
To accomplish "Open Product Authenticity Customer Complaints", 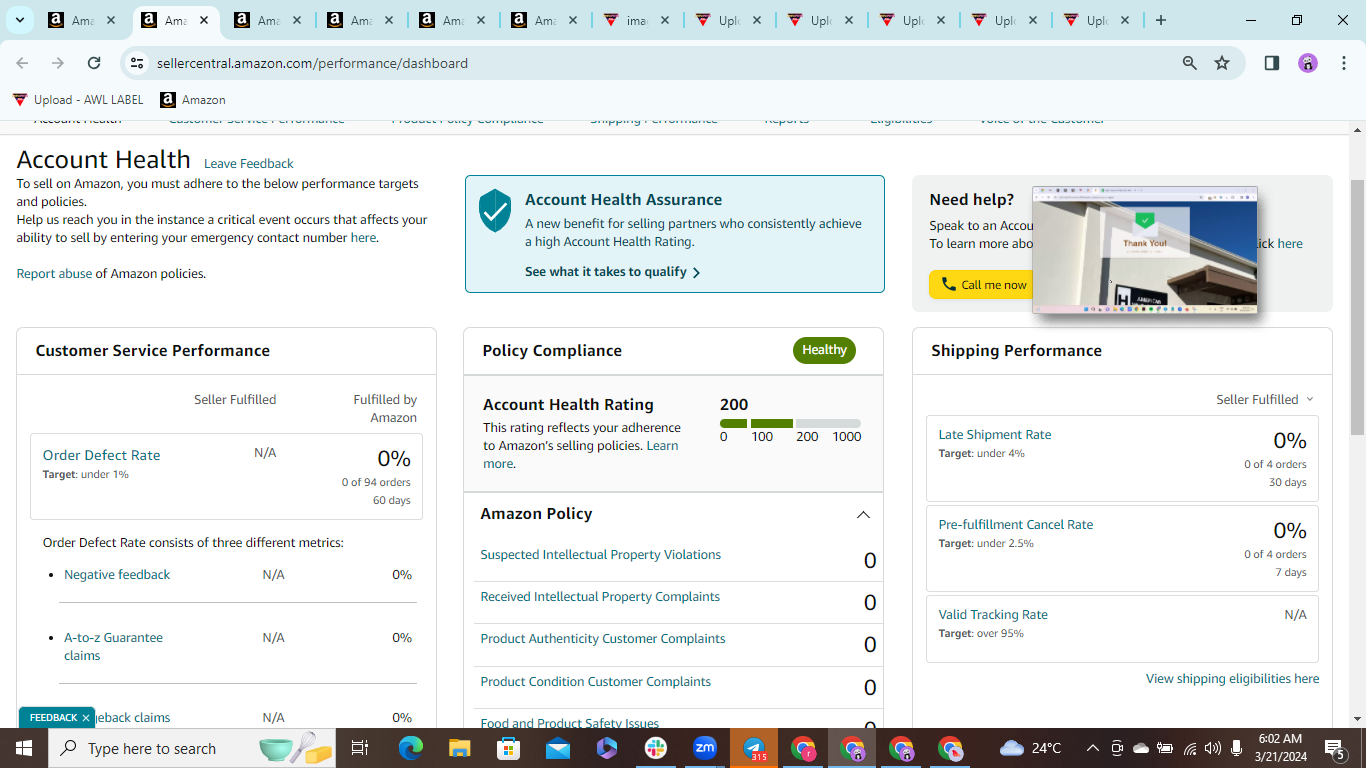I will click(603, 638).
